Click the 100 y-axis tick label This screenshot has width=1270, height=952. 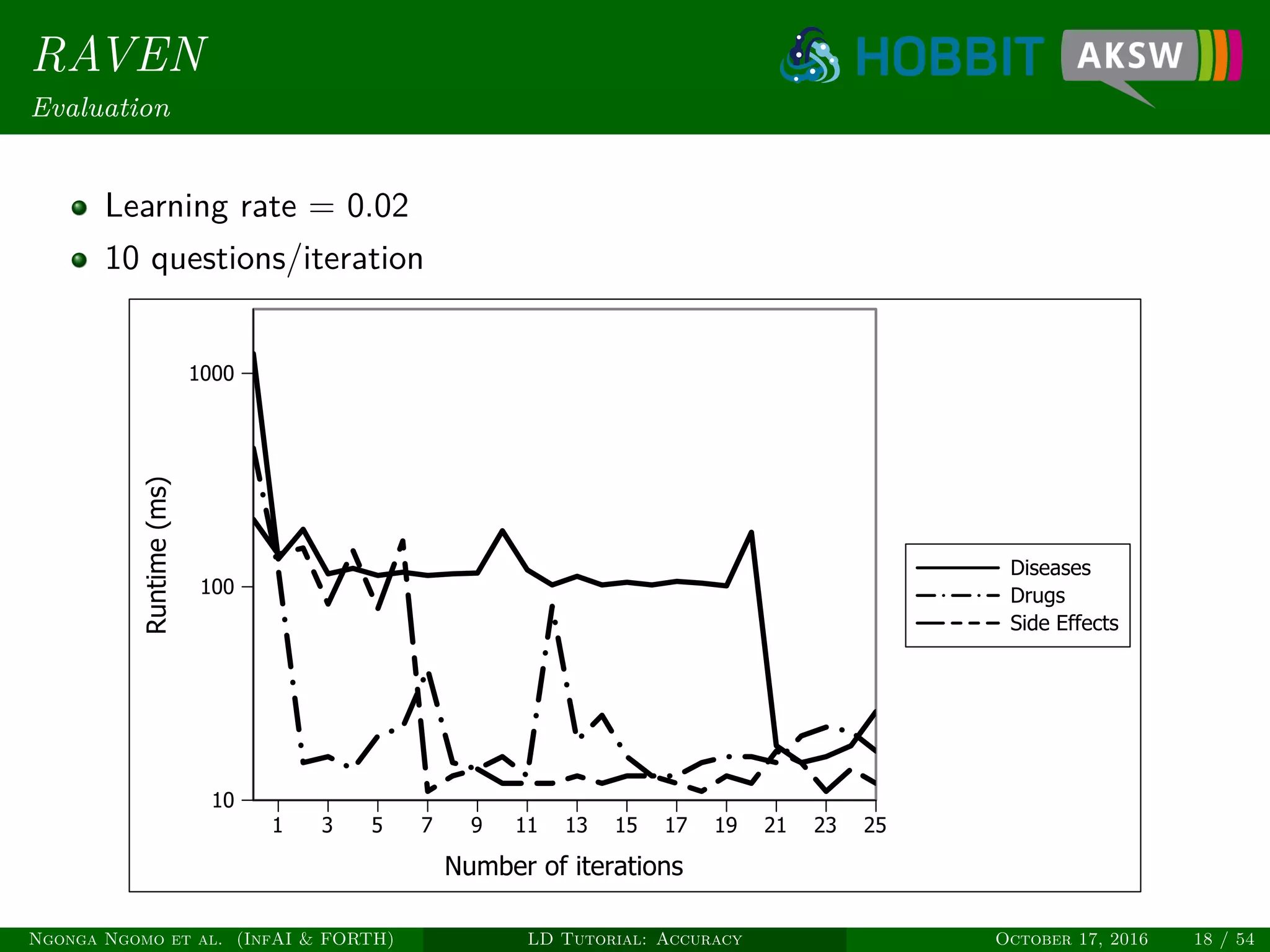217,587
